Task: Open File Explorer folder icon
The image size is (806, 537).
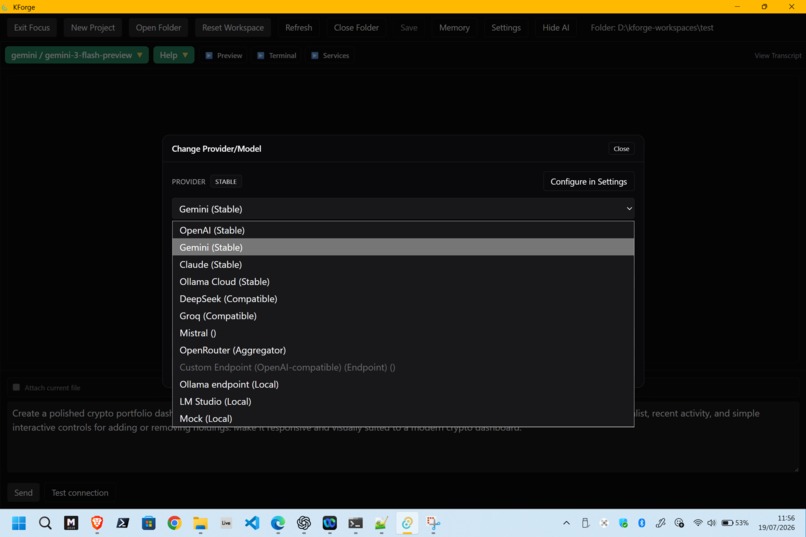Action: coord(200,523)
